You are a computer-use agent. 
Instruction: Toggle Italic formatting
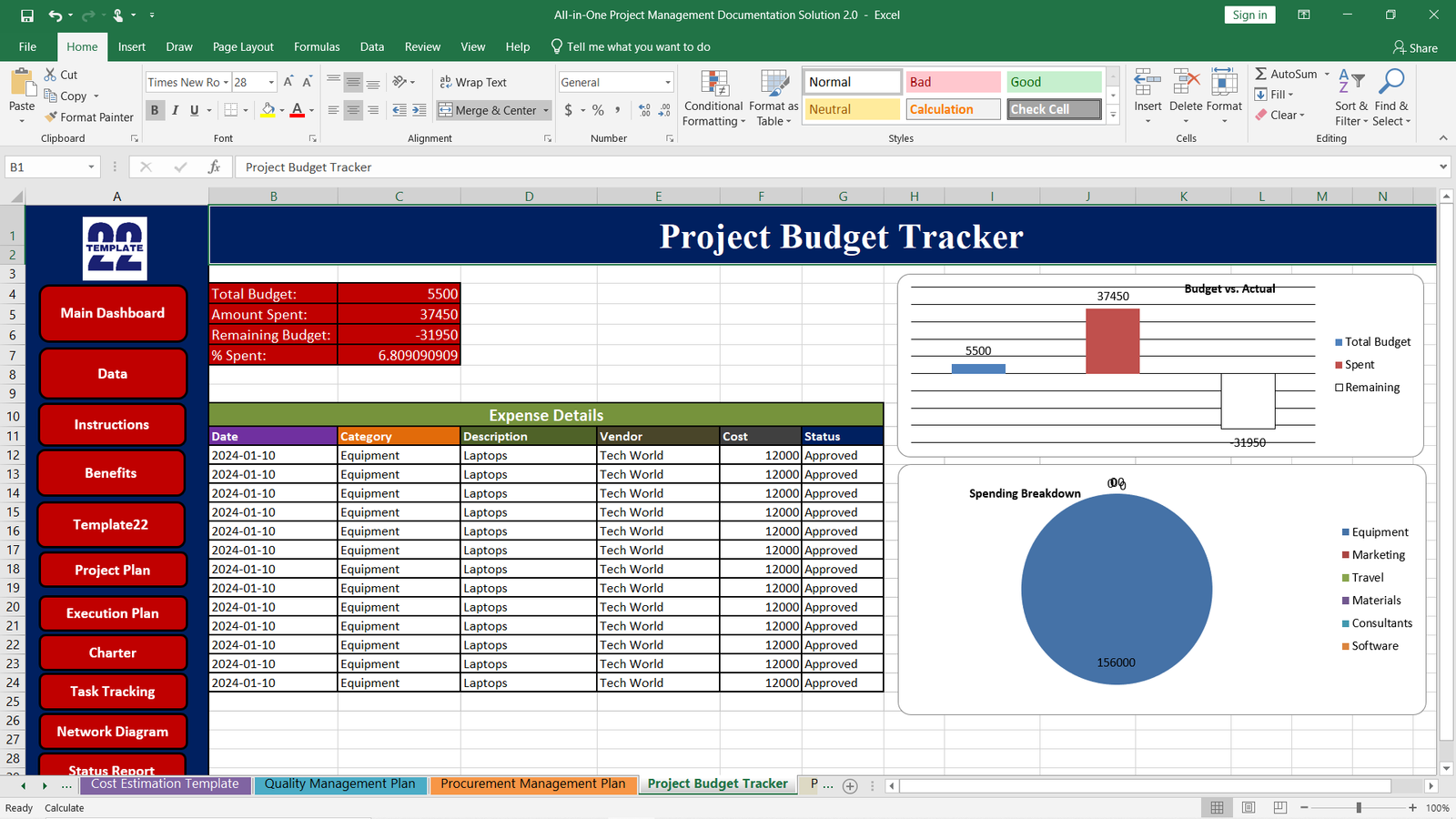click(175, 110)
